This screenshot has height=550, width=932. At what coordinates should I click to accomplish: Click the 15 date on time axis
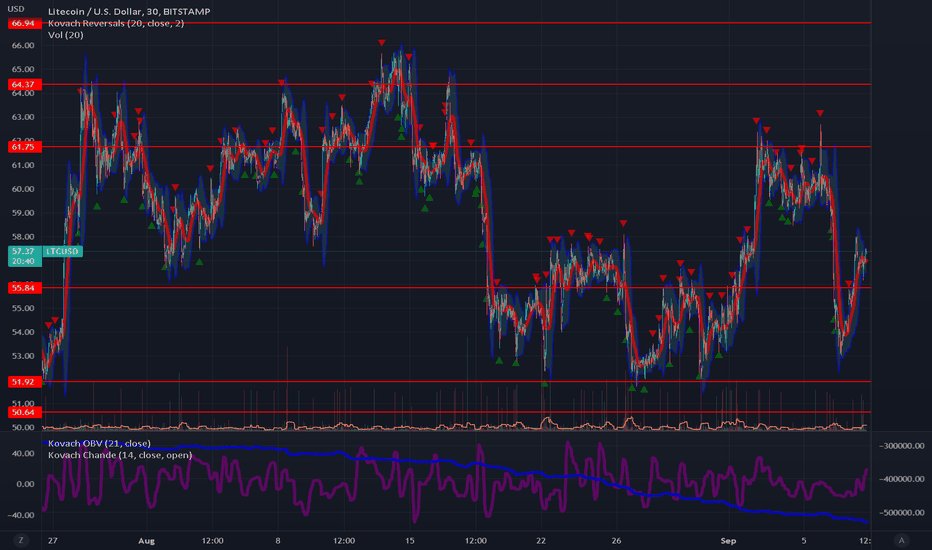[x=410, y=540]
